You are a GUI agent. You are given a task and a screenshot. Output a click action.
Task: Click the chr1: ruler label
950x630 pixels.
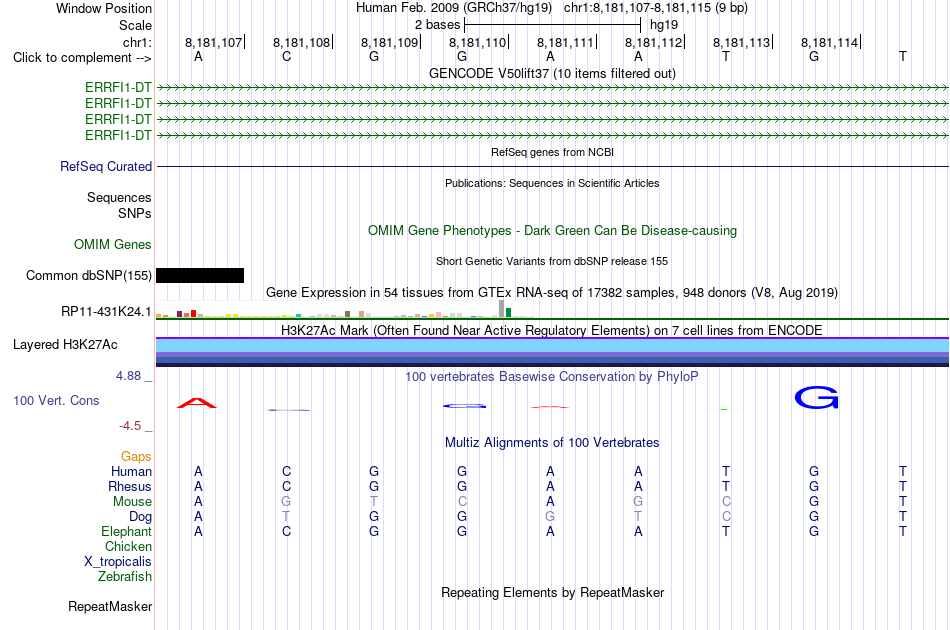click(137, 42)
